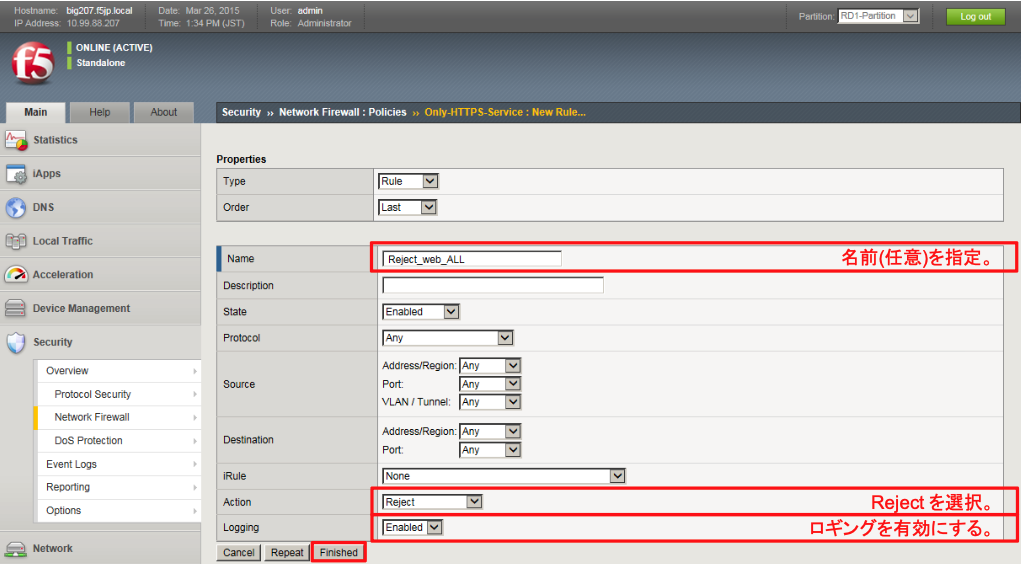Screen dimensions: 1021x564
Task: Click the Security shield icon
Action: (x=16, y=343)
